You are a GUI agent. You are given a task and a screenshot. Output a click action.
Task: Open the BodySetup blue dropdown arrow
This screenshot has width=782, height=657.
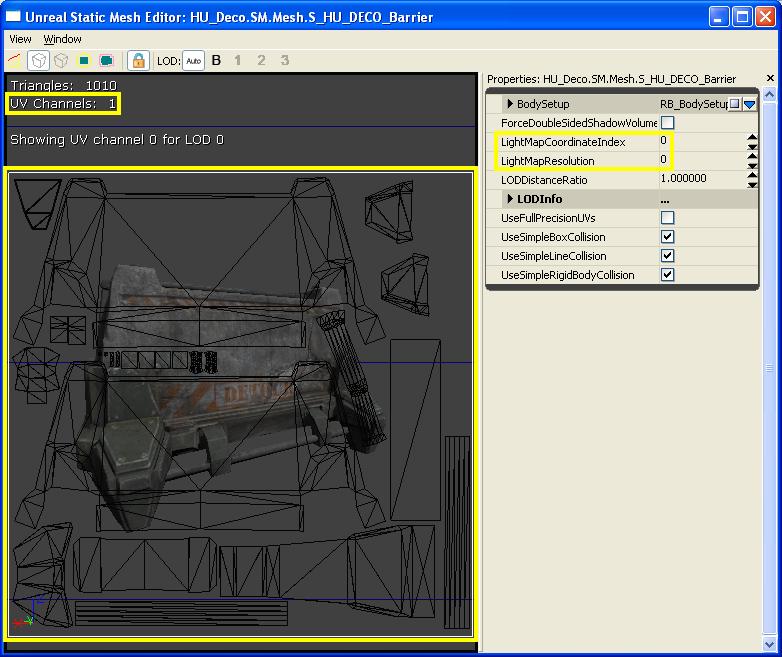click(x=750, y=104)
